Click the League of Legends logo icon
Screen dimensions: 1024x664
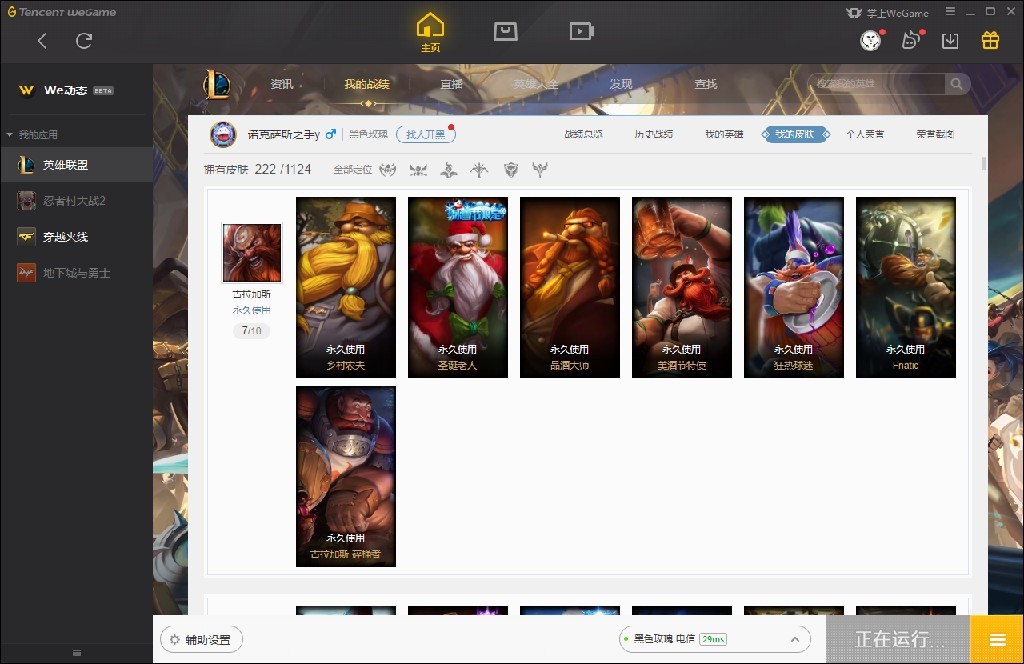point(217,85)
